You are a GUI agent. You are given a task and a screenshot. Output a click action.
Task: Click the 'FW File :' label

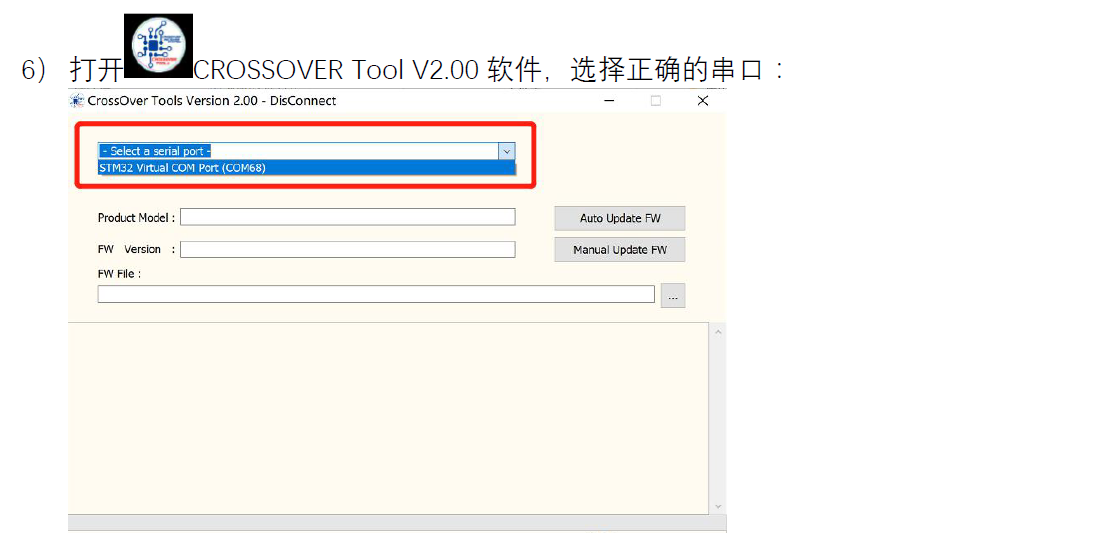click(x=120, y=274)
